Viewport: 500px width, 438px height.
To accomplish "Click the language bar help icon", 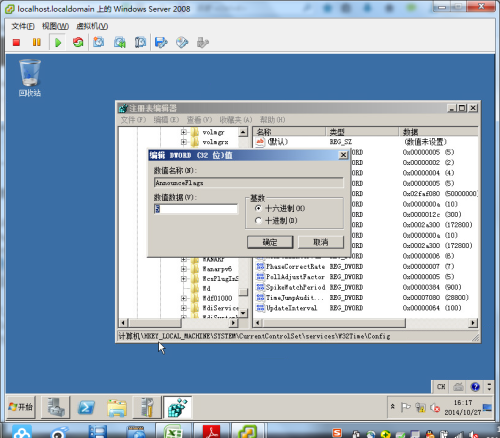I will point(475,387).
